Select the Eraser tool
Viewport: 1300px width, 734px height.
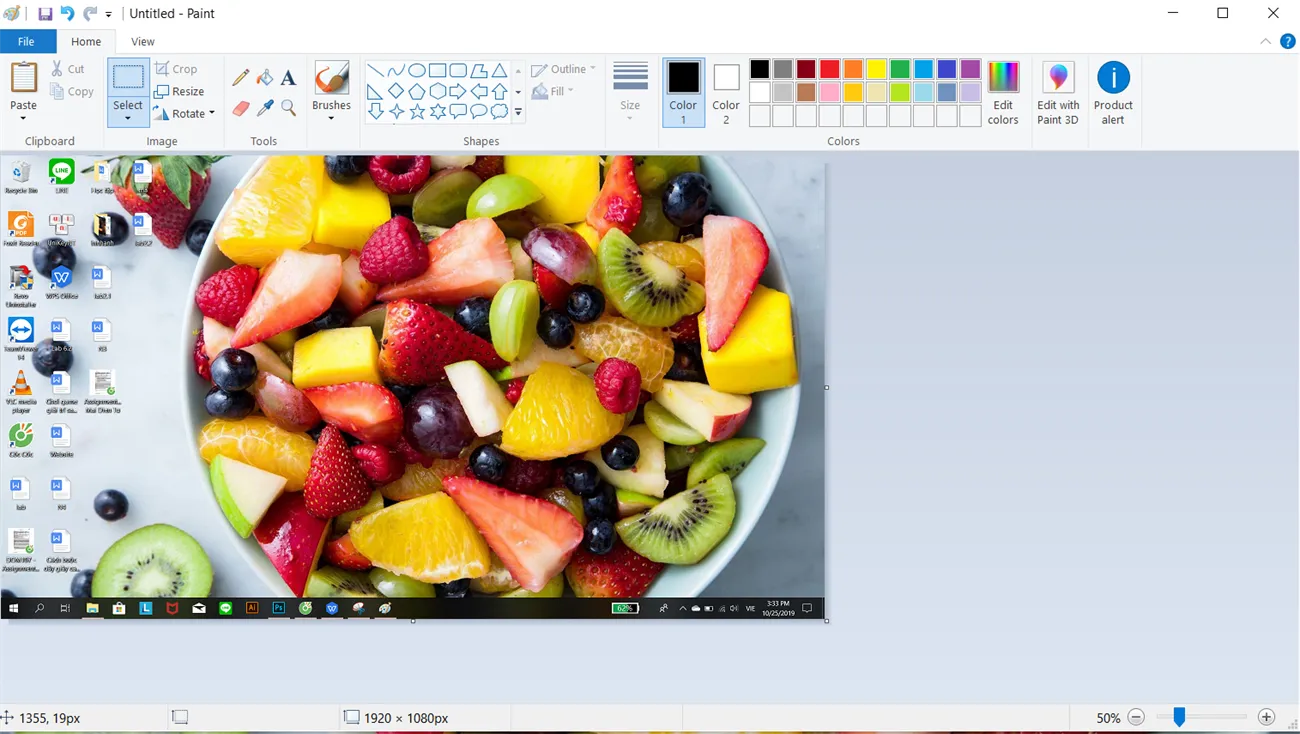pos(240,105)
